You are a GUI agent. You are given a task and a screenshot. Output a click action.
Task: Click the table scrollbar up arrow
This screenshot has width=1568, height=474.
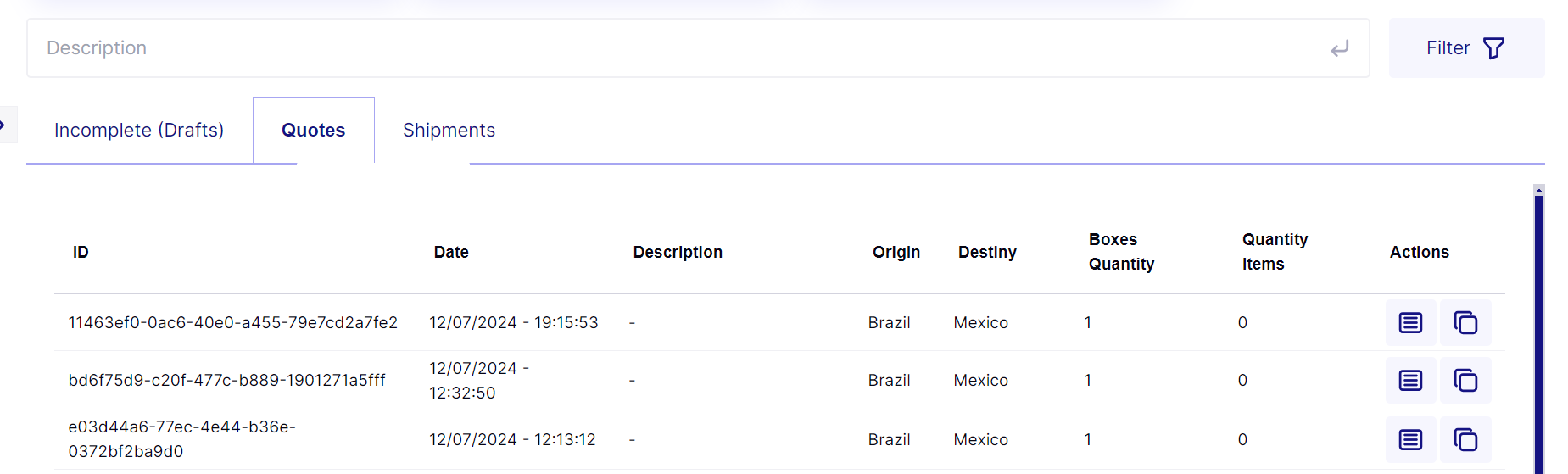(x=1539, y=191)
